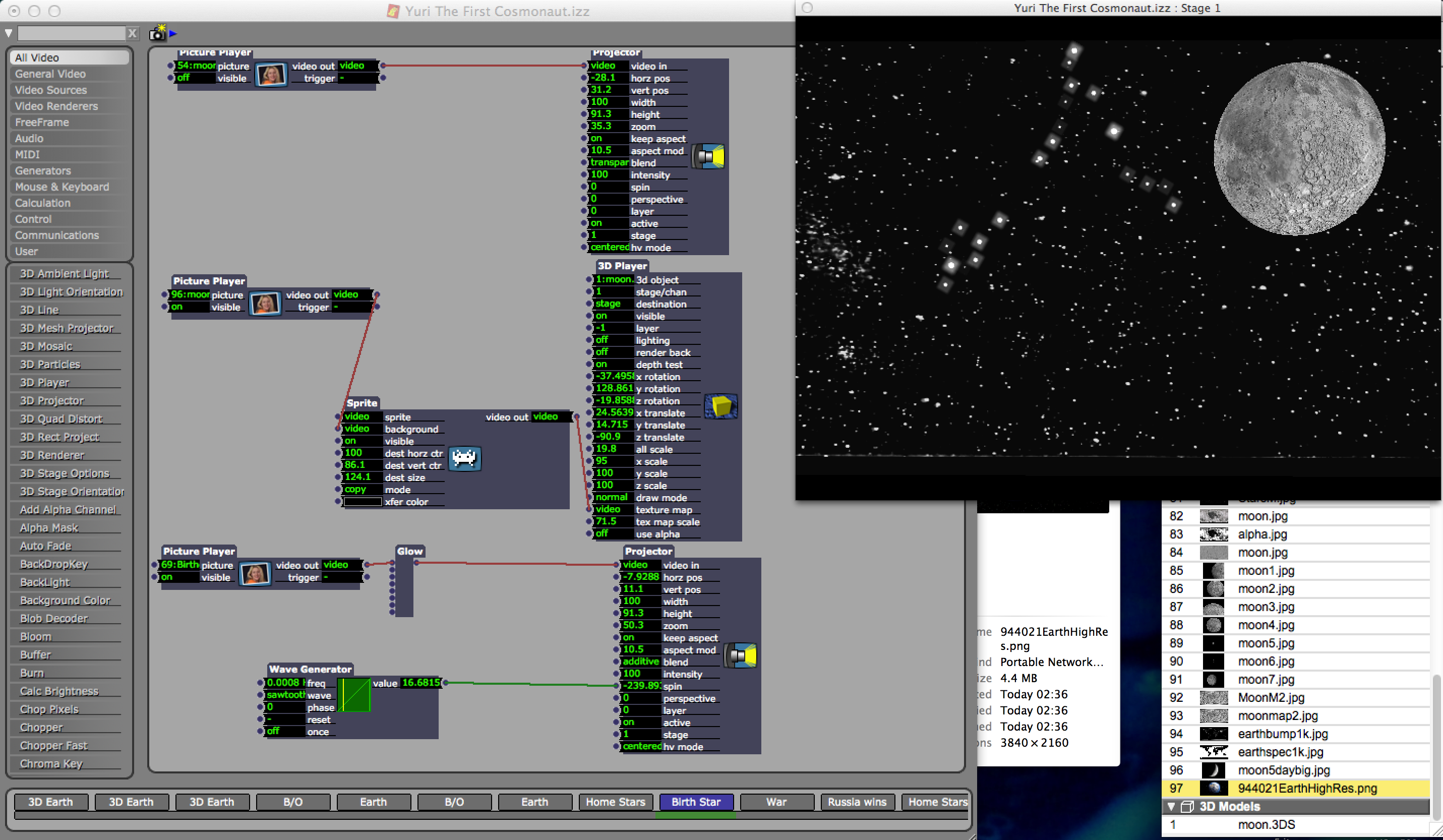Image resolution: width=1443 pixels, height=840 pixels.
Task: Select moonmap2.jpg row 93
Action: (x=1295, y=716)
